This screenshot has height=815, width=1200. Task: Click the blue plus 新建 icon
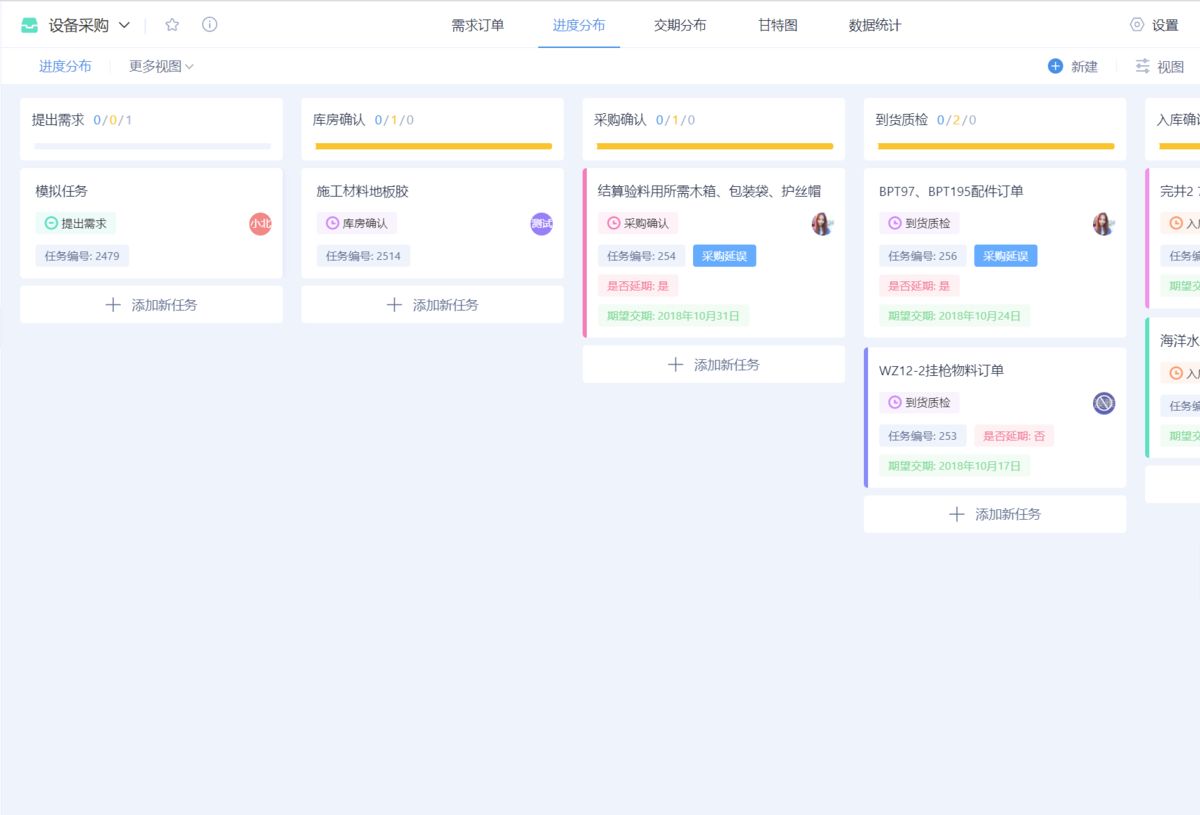1055,66
